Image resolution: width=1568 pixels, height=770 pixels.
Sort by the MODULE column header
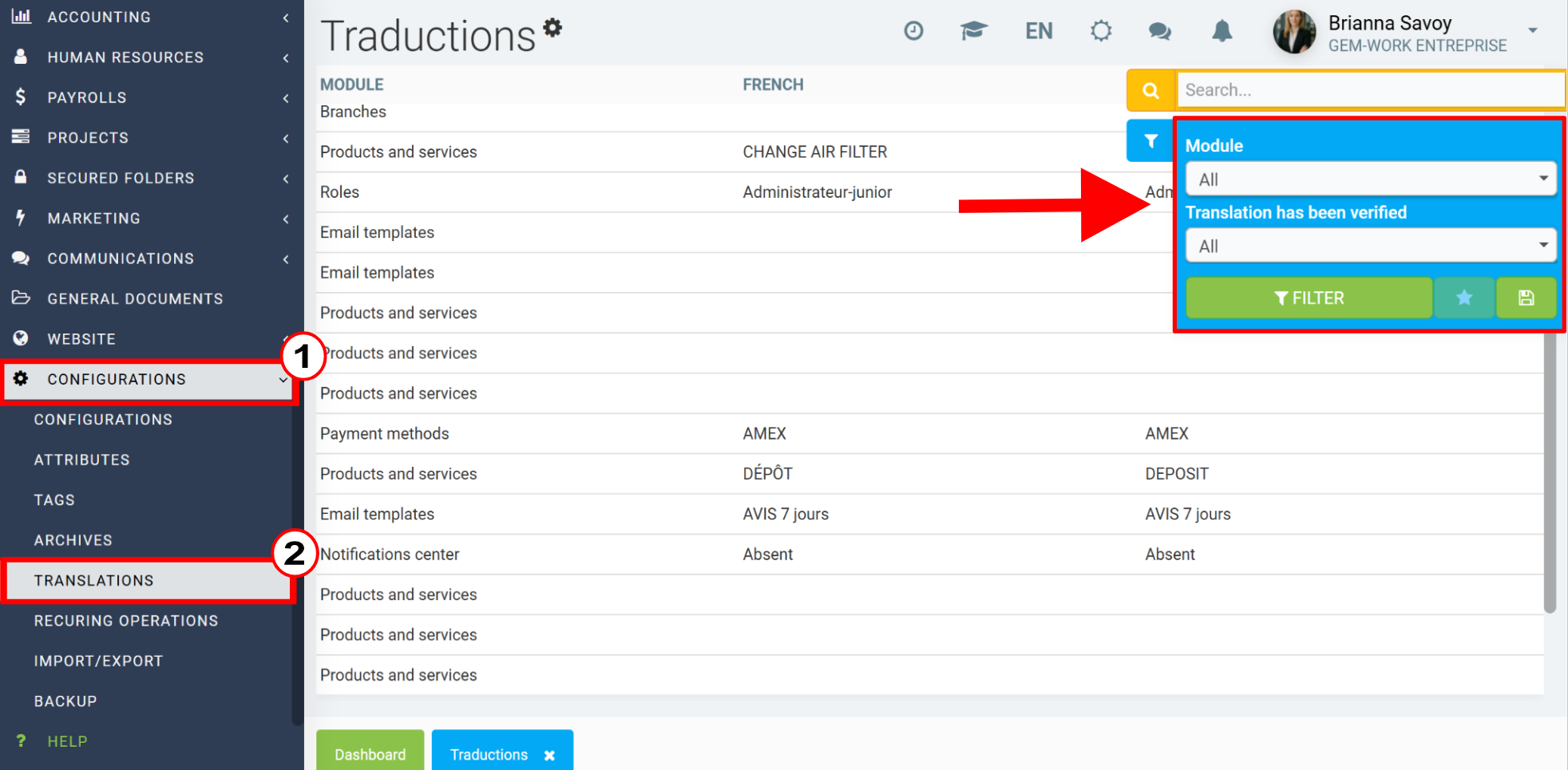(x=352, y=85)
